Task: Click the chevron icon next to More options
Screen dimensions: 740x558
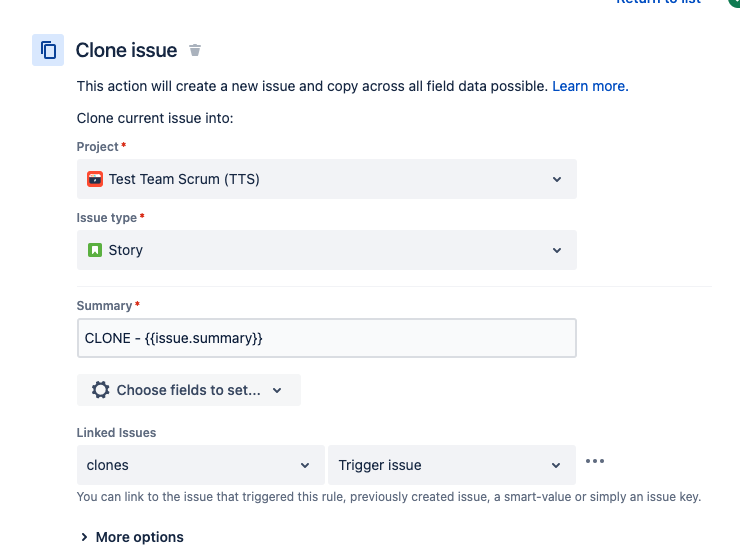Action: pos(84,537)
